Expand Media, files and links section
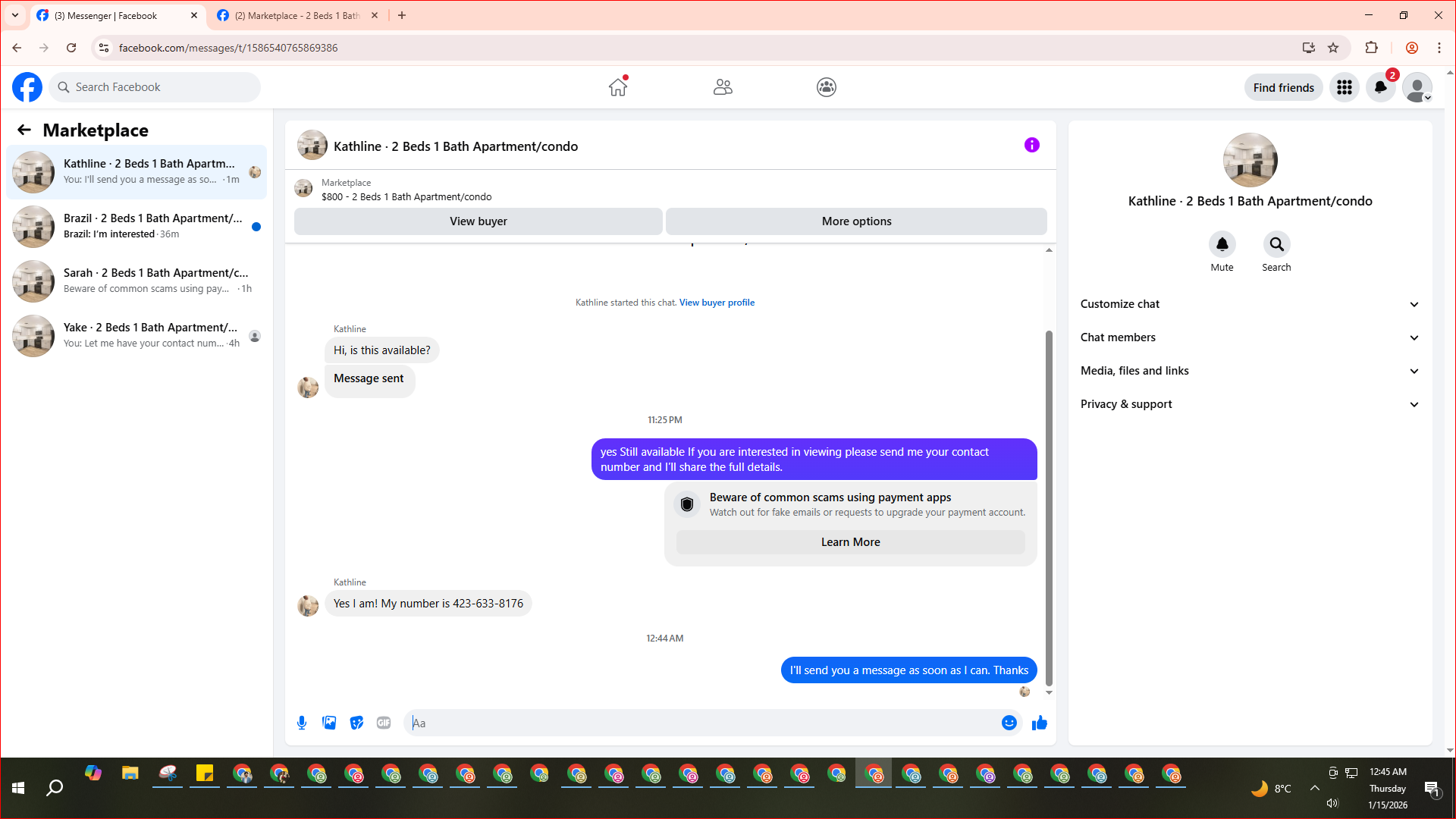The height and width of the screenshot is (819, 1456). (1249, 371)
